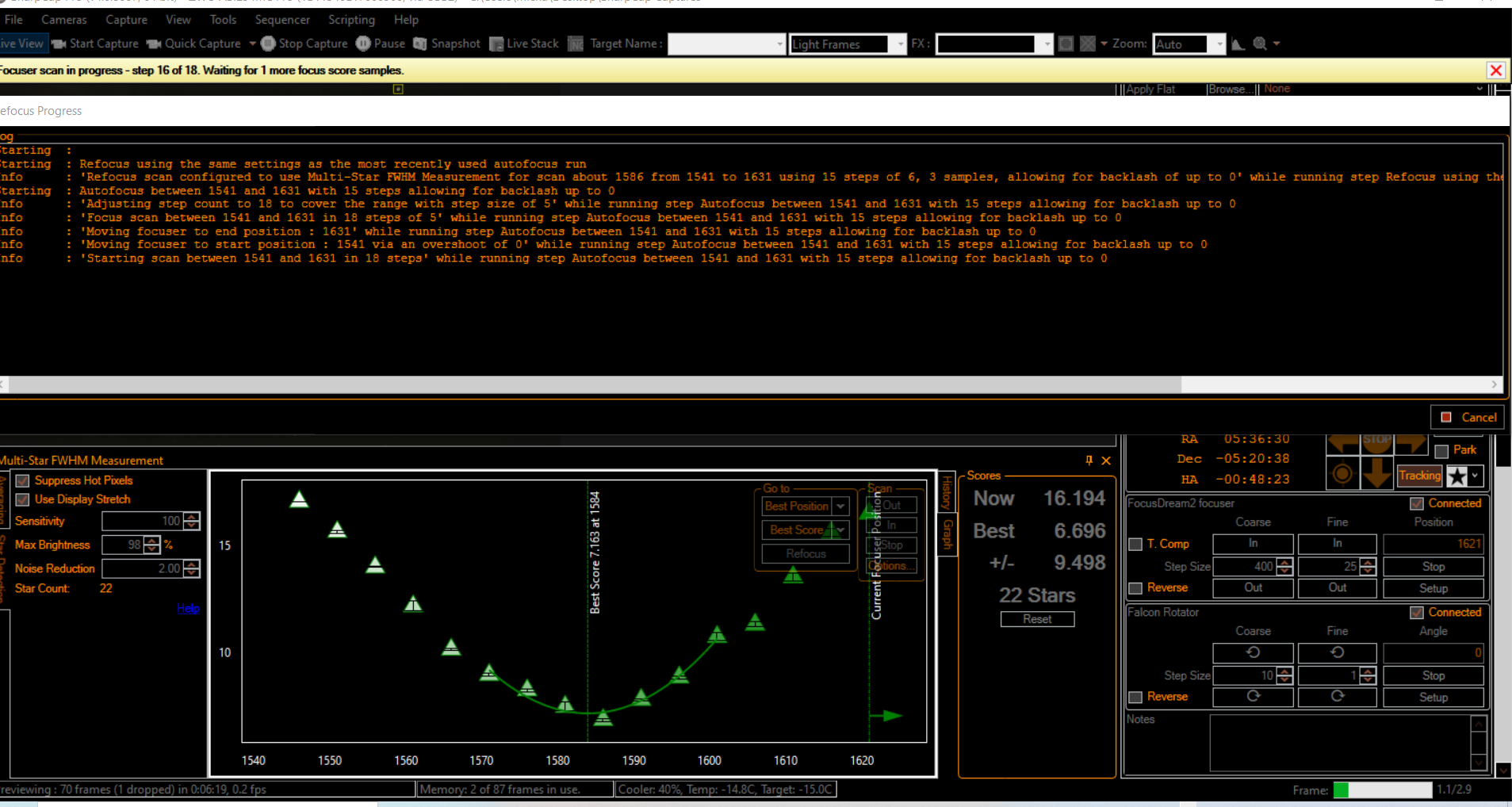1512x807 pixels.
Task: Switch to the History side tab
Action: 947,492
